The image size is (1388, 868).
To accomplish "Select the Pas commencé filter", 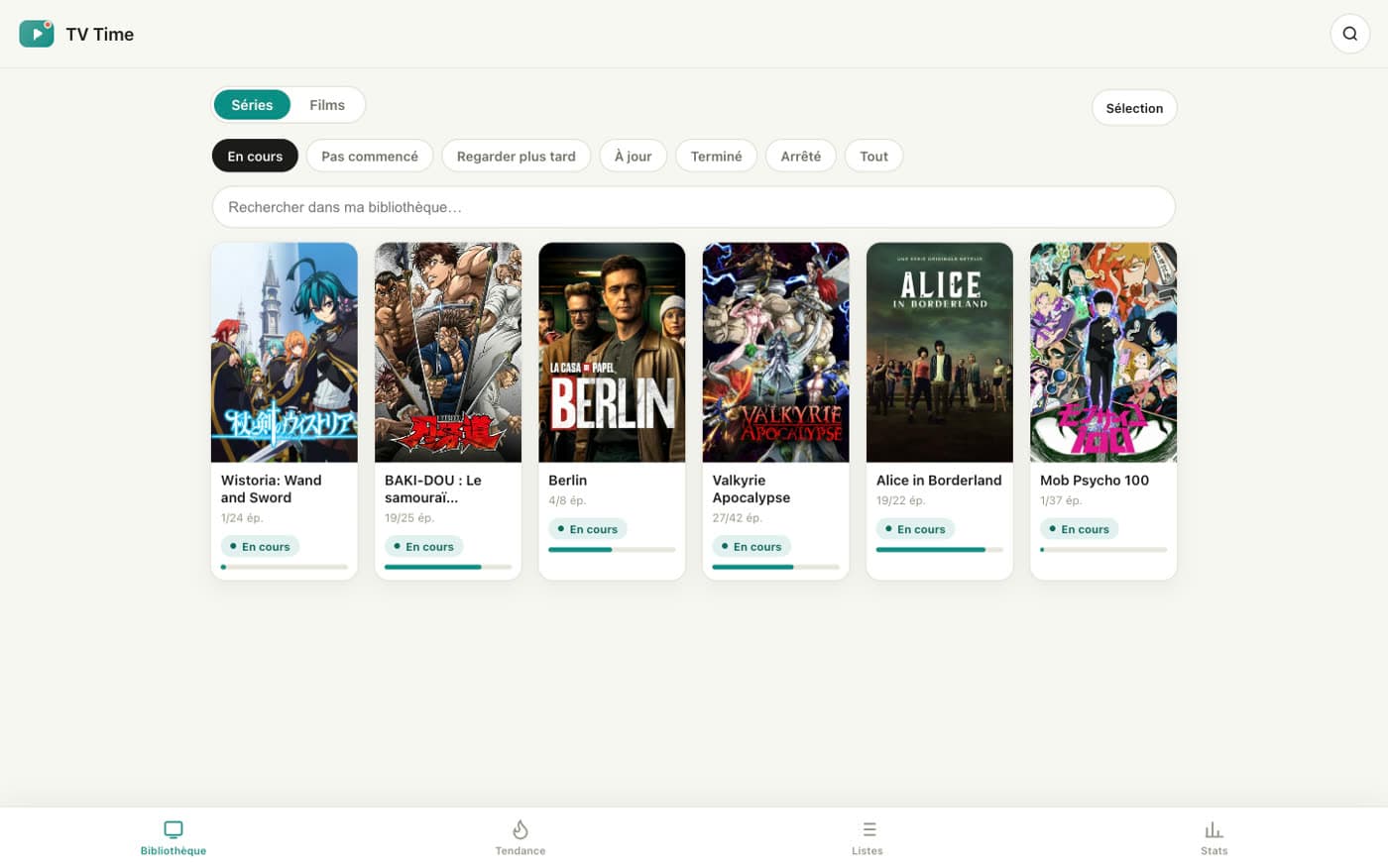I will [x=370, y=156].
